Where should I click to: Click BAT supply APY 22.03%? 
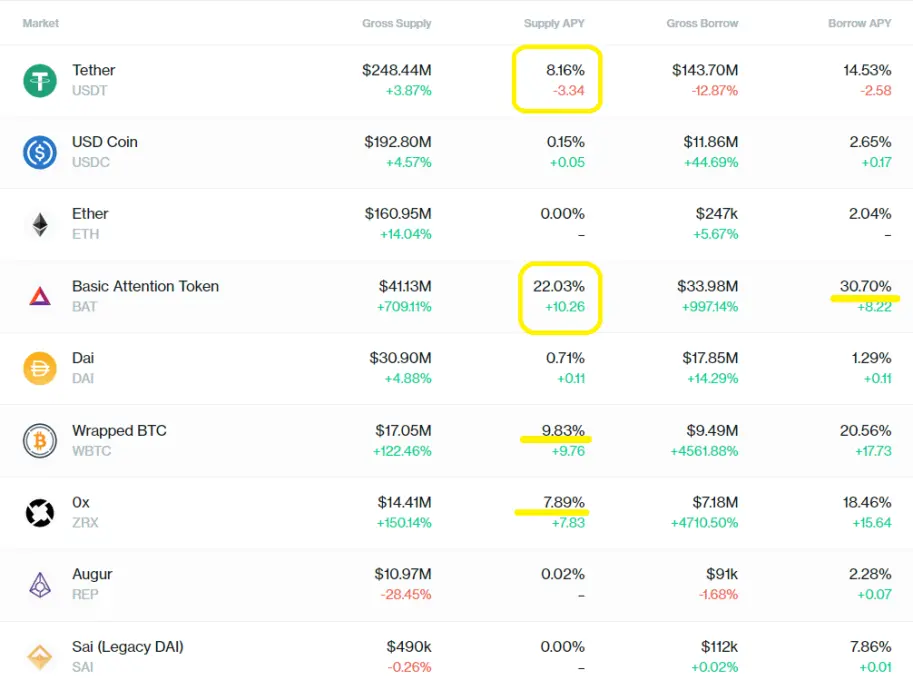coord(558,286)
